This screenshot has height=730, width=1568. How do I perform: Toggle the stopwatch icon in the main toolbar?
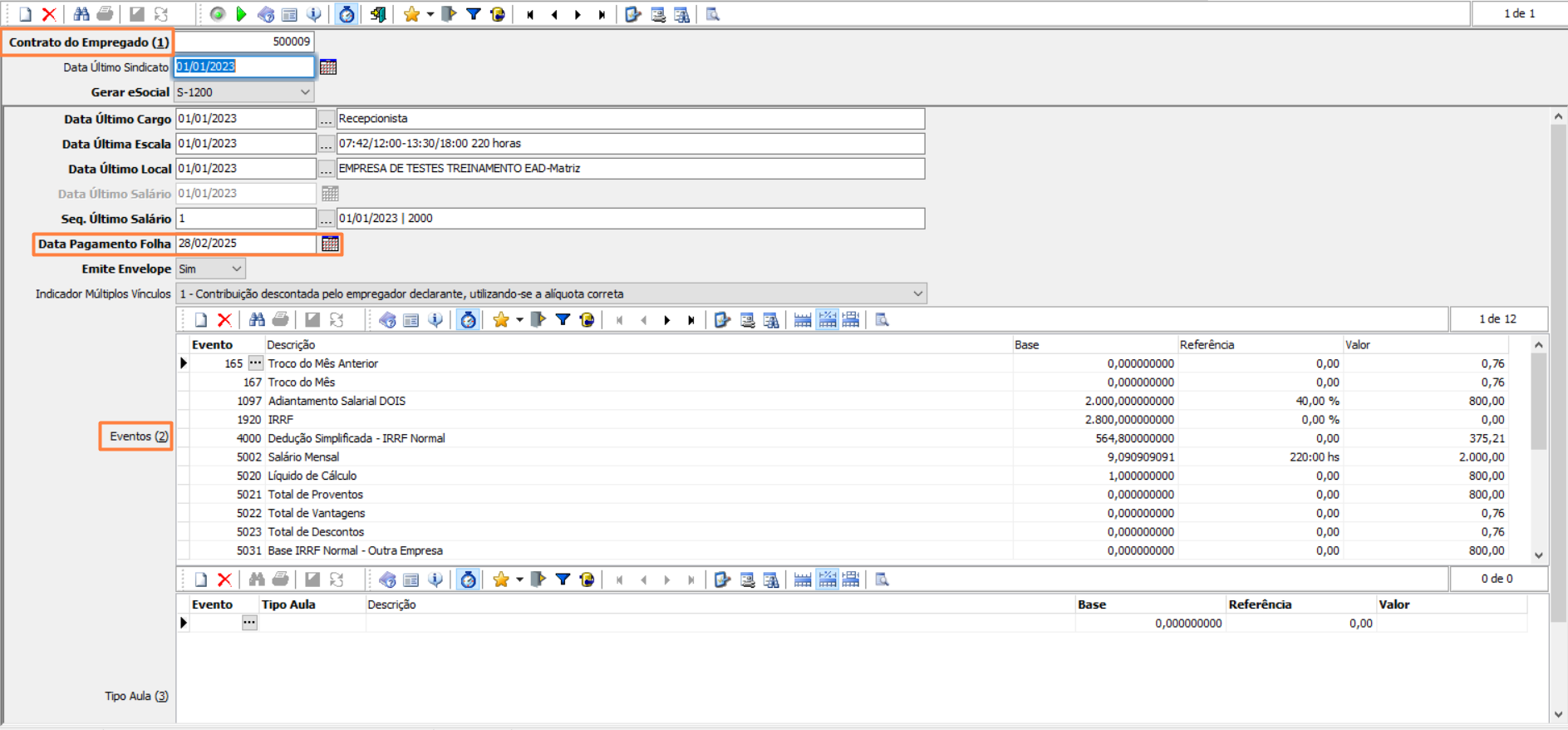coord(347,14)
